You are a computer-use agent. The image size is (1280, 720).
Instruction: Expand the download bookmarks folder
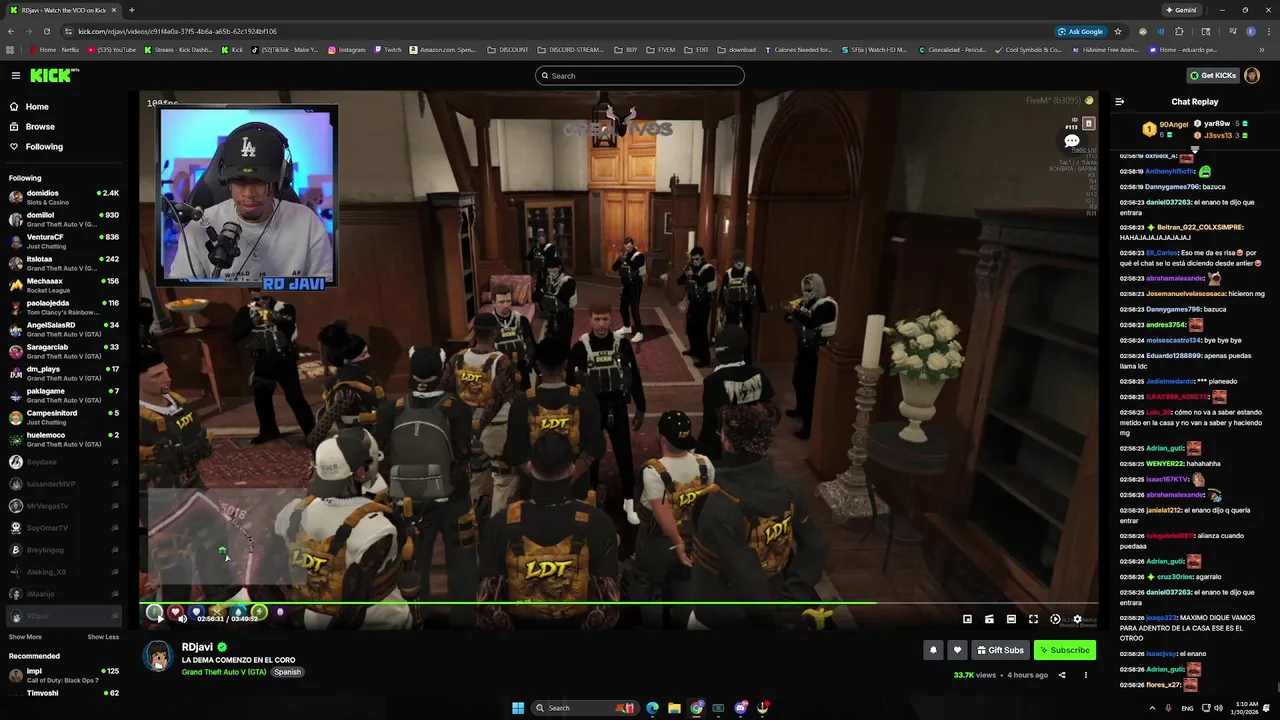737,49
